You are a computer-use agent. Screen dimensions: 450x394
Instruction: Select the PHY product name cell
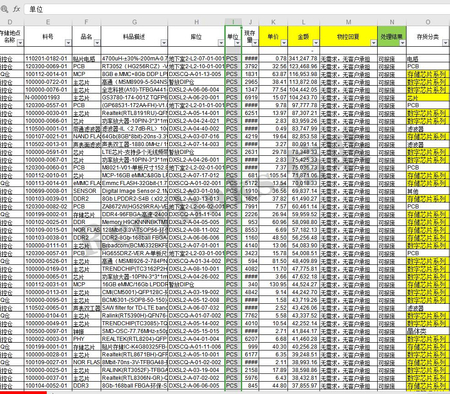[x=86, y=339]
